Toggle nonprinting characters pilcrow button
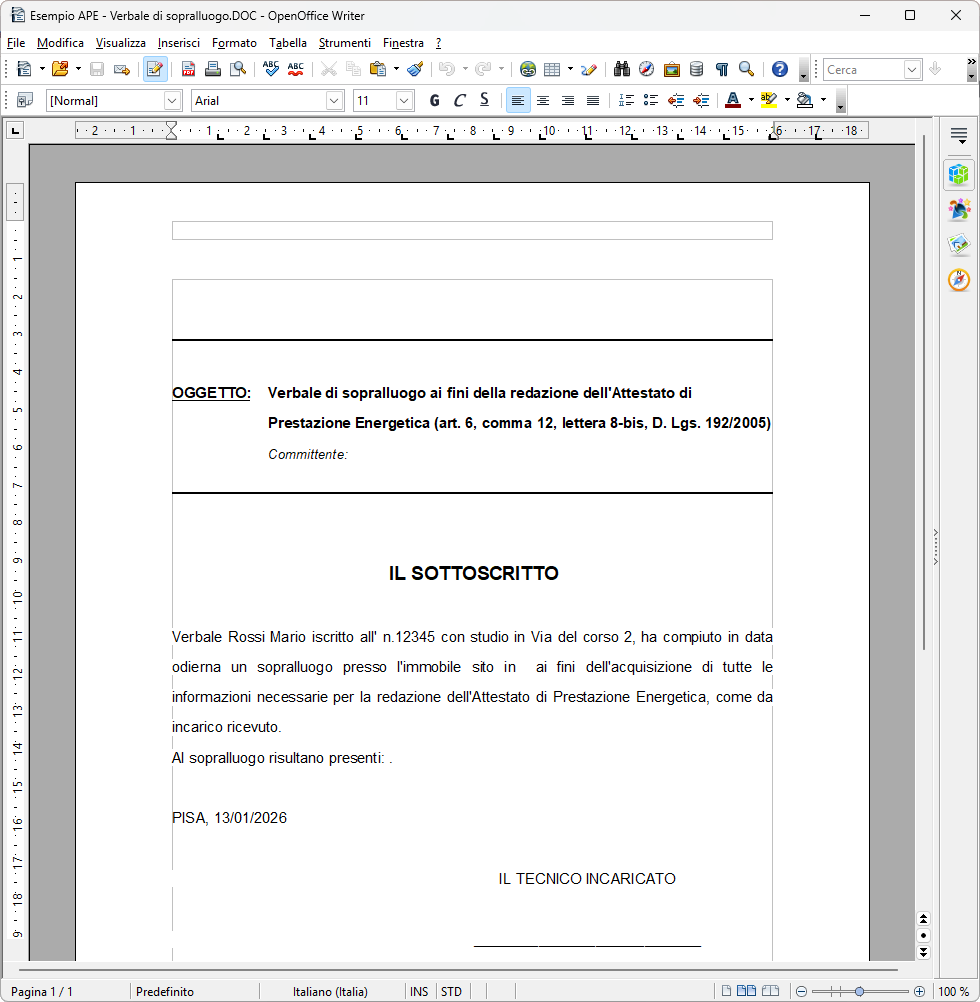Screen dimensions: 980x1002 point(721,69)
